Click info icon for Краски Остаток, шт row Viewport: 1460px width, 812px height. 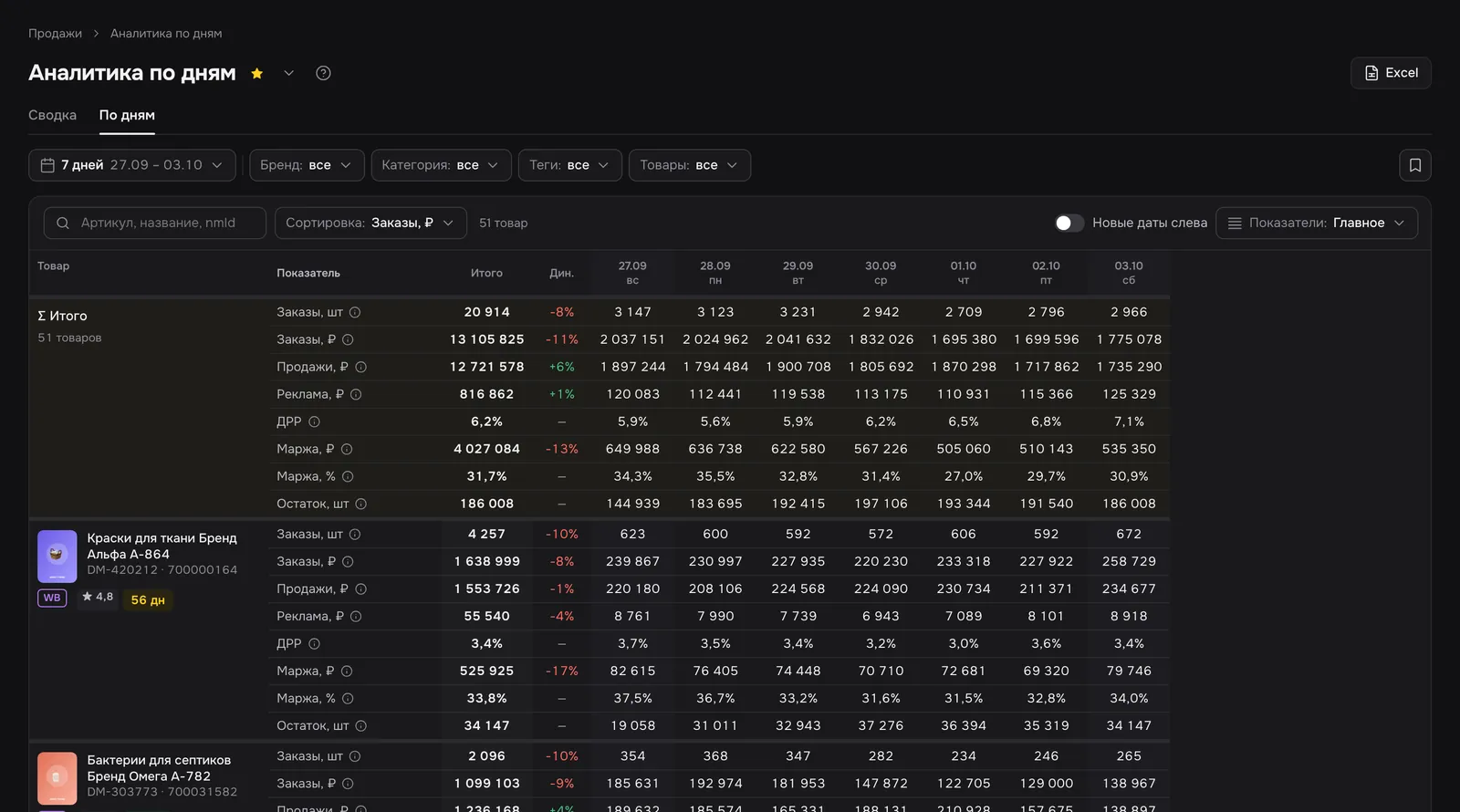(x=360, y=725)
